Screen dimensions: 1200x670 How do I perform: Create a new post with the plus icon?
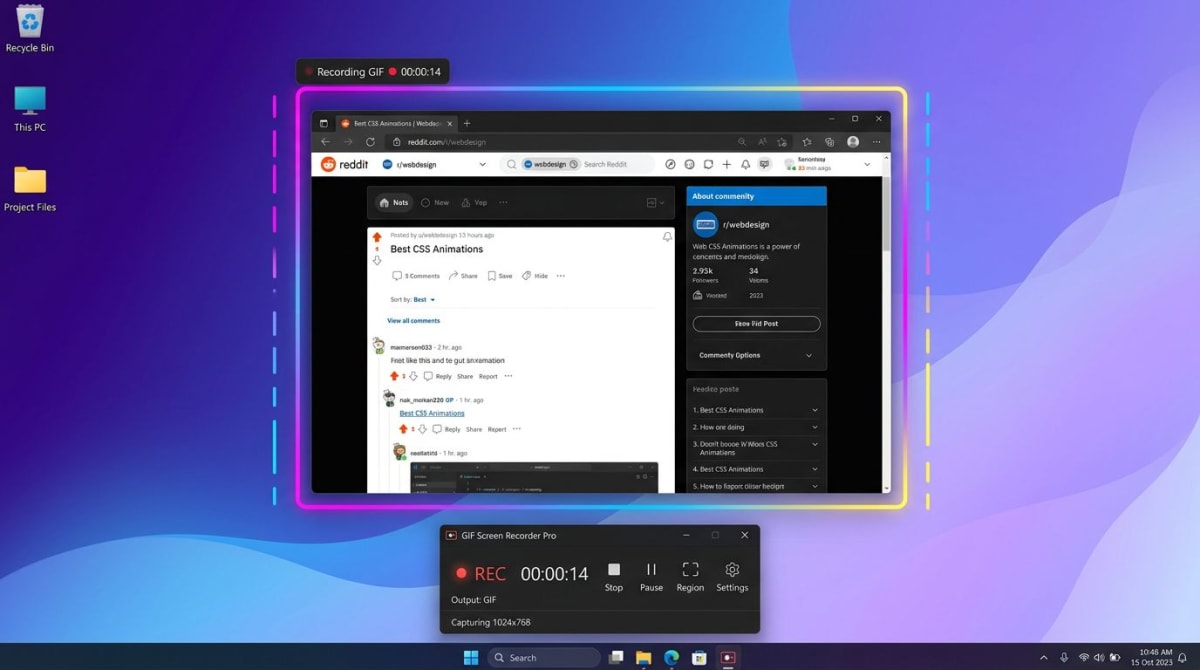click(727, 164)
